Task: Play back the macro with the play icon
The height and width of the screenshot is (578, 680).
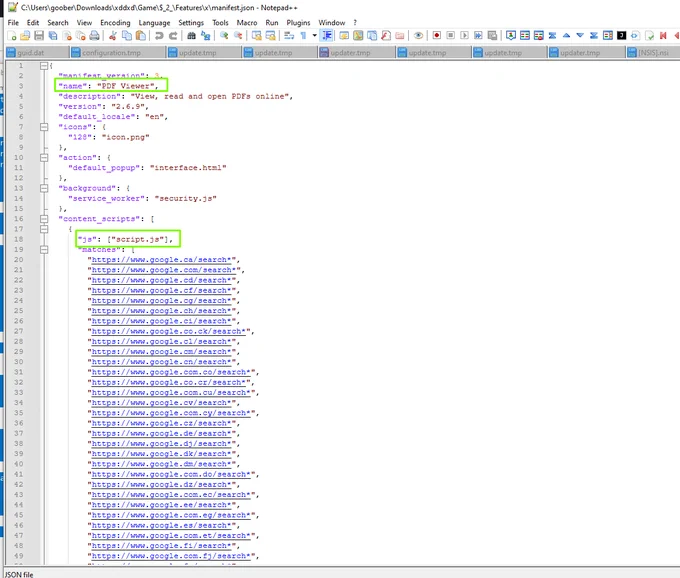Action: [464, 36]
